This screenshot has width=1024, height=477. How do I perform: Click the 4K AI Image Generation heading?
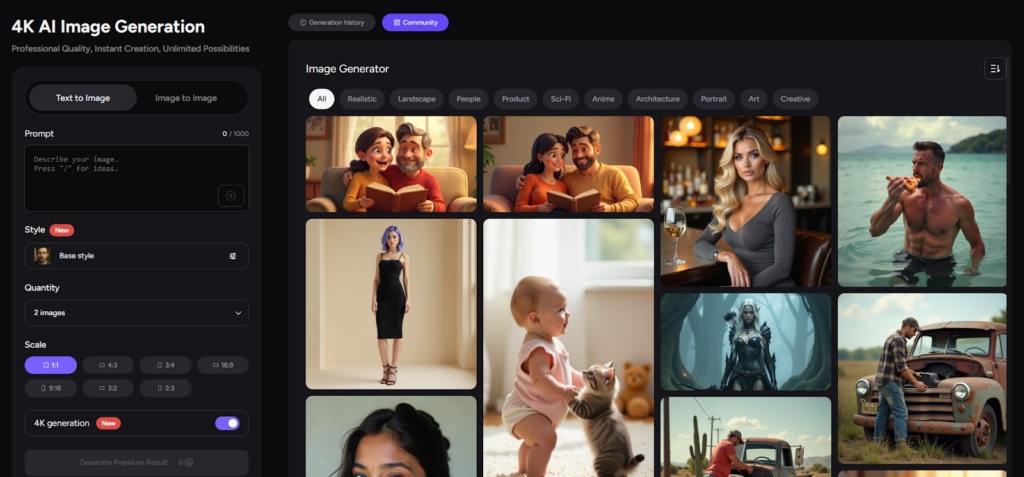108,27
